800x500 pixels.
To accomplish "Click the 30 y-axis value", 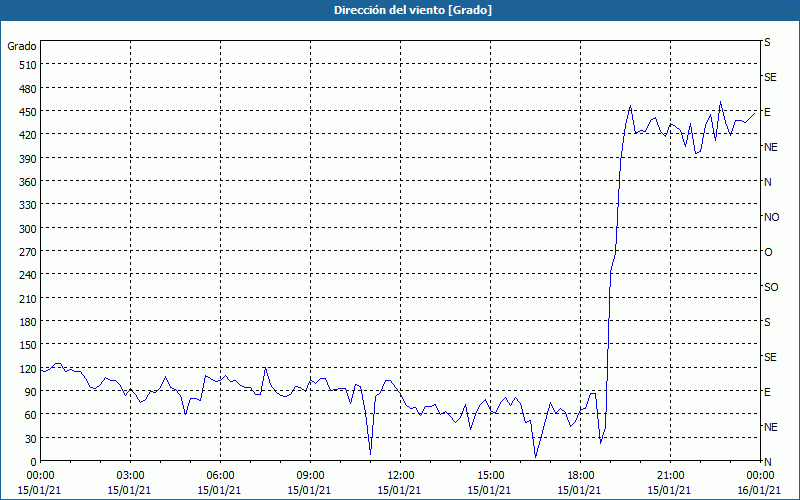I will pos(31,439).
